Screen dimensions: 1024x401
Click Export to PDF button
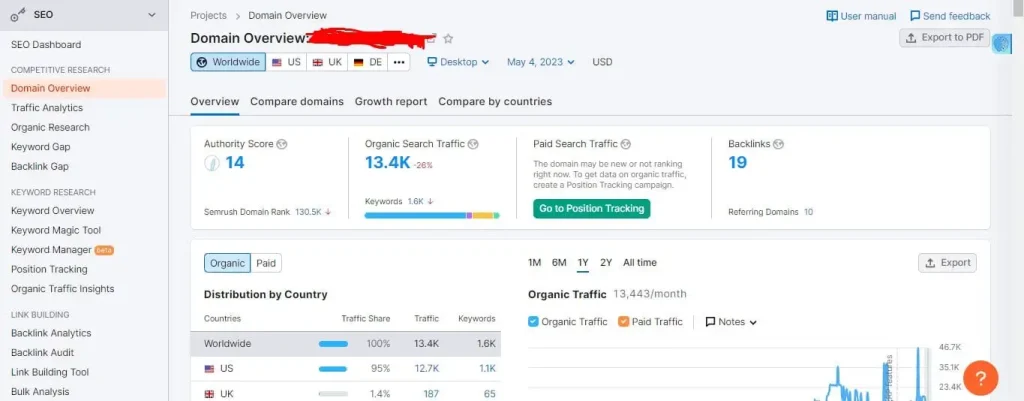[x=944, y=37]
